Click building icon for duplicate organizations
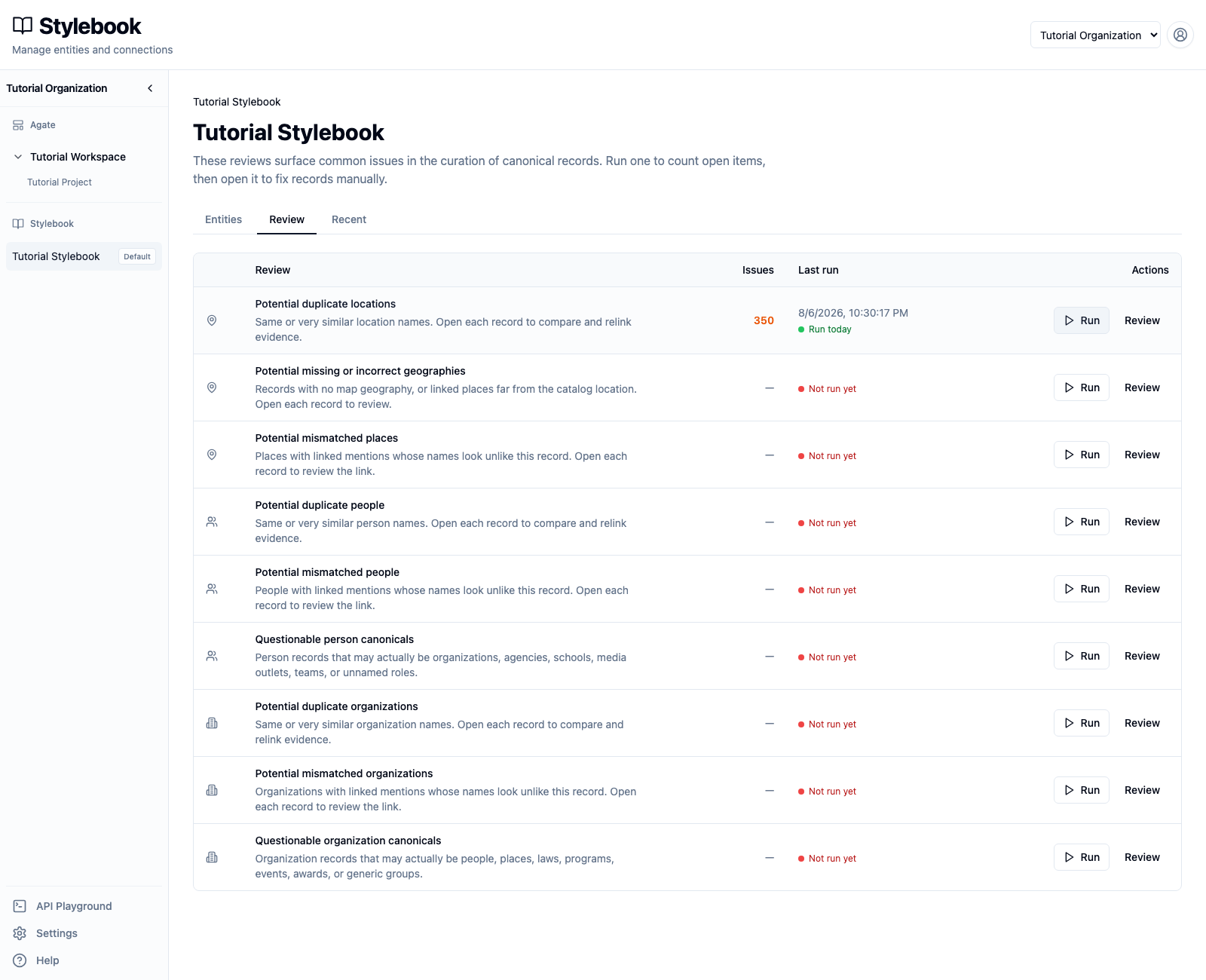 coord(212,723)
